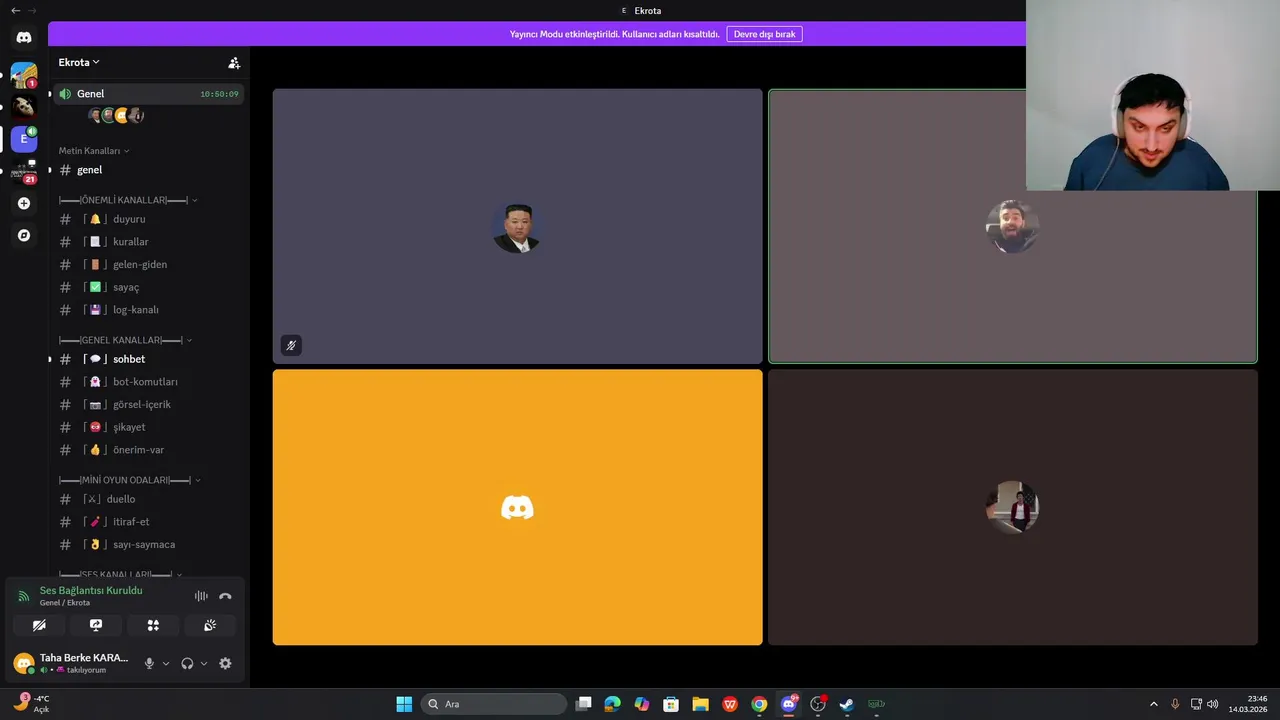Open the sayaç channel
The height and width of the screenshot is (720, 1280).
(148, 287)
